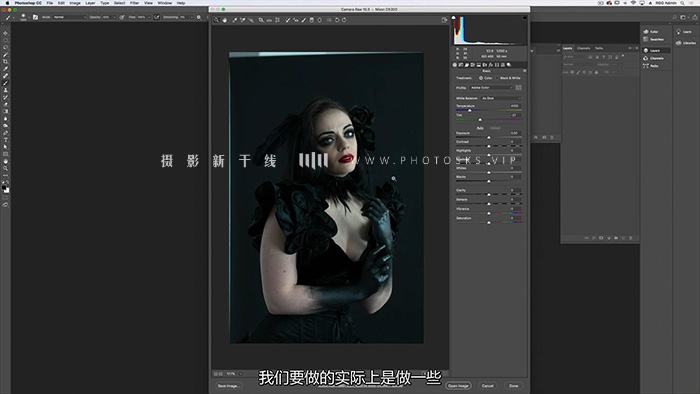700x394 pixels.
Task: Toggle pressure for opacity in options bar
Action: 122,17
